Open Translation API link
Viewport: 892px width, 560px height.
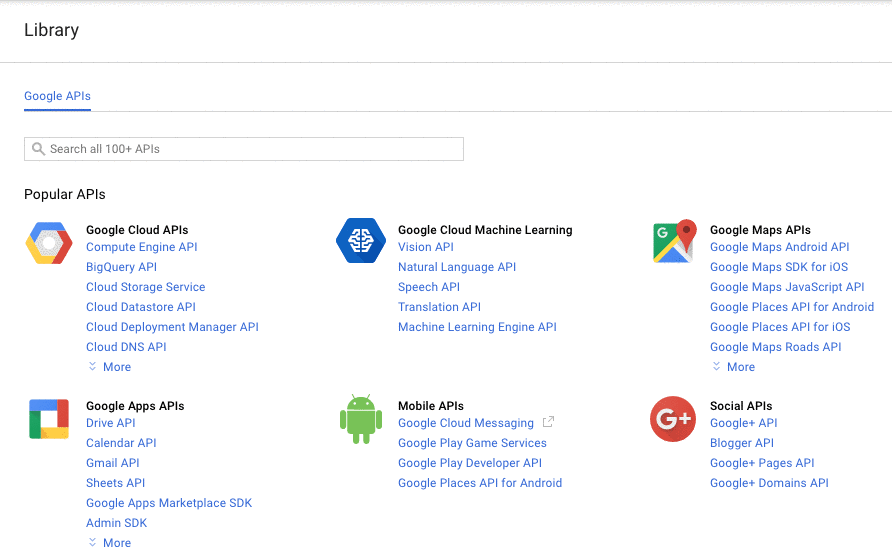click(440, 307)
